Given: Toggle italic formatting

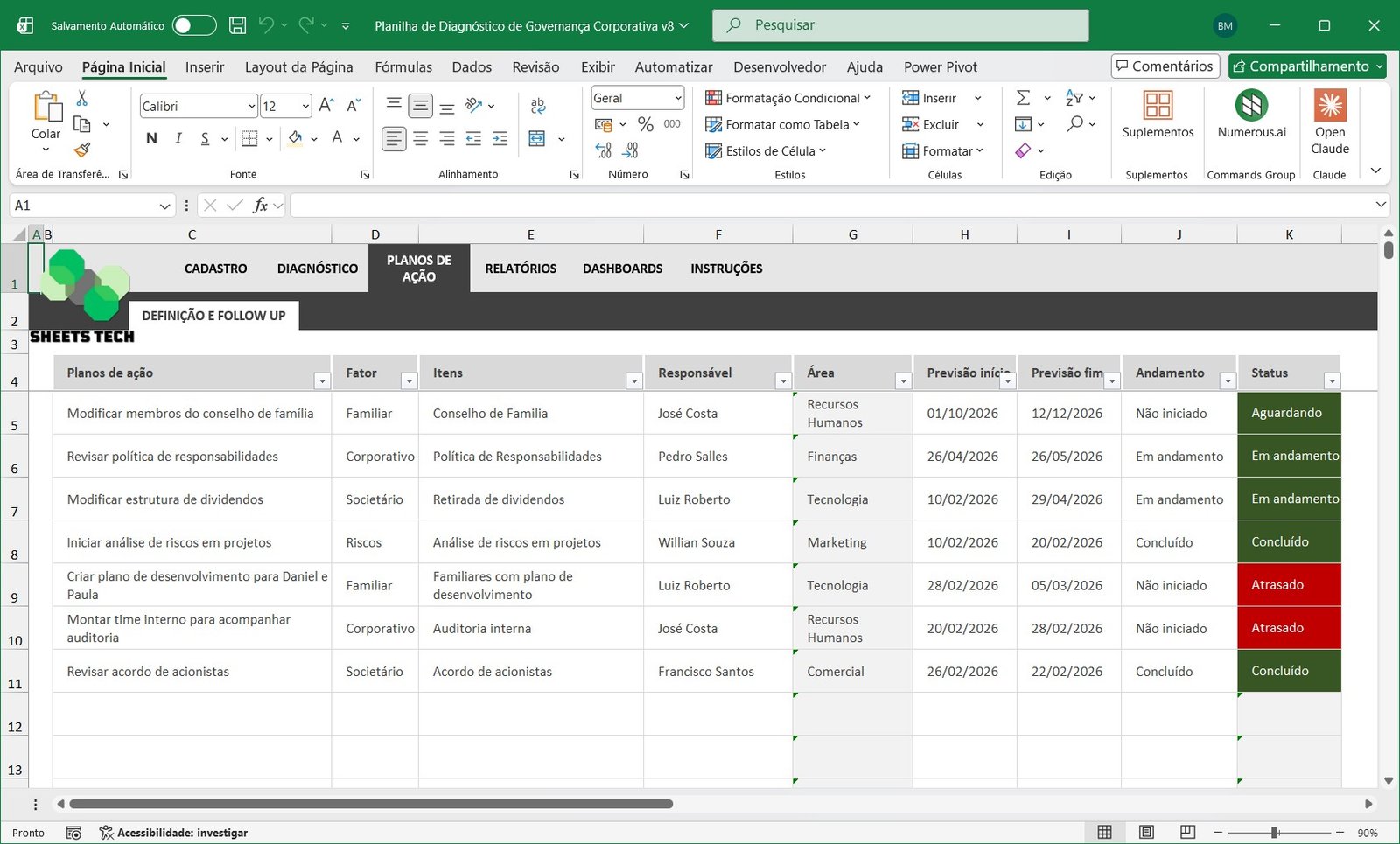Looking at the screenshot, I should tap(178, 138).
